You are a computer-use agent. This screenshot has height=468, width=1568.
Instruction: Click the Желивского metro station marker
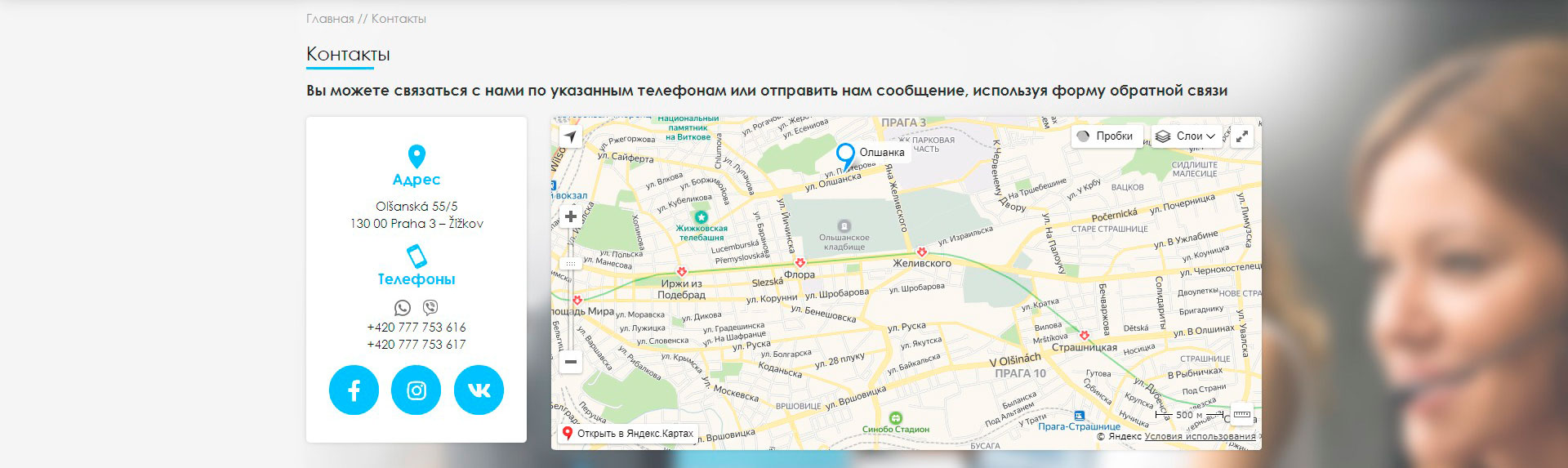(921, 252)
